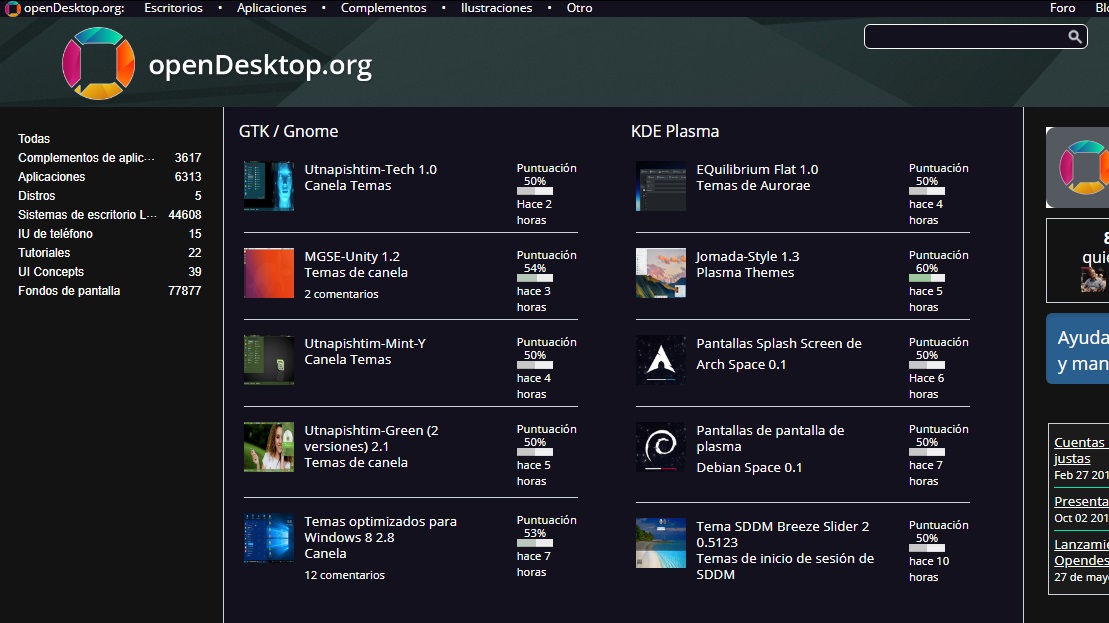Open Tema SDDM Breeze Slider 2 link
Screen dimensions: 1109x623
coord(783,535)
